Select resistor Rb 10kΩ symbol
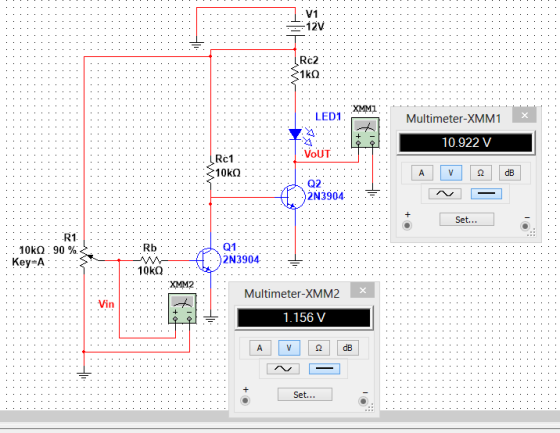This screenshot has width=560, height=433. [x=150, y=260]
